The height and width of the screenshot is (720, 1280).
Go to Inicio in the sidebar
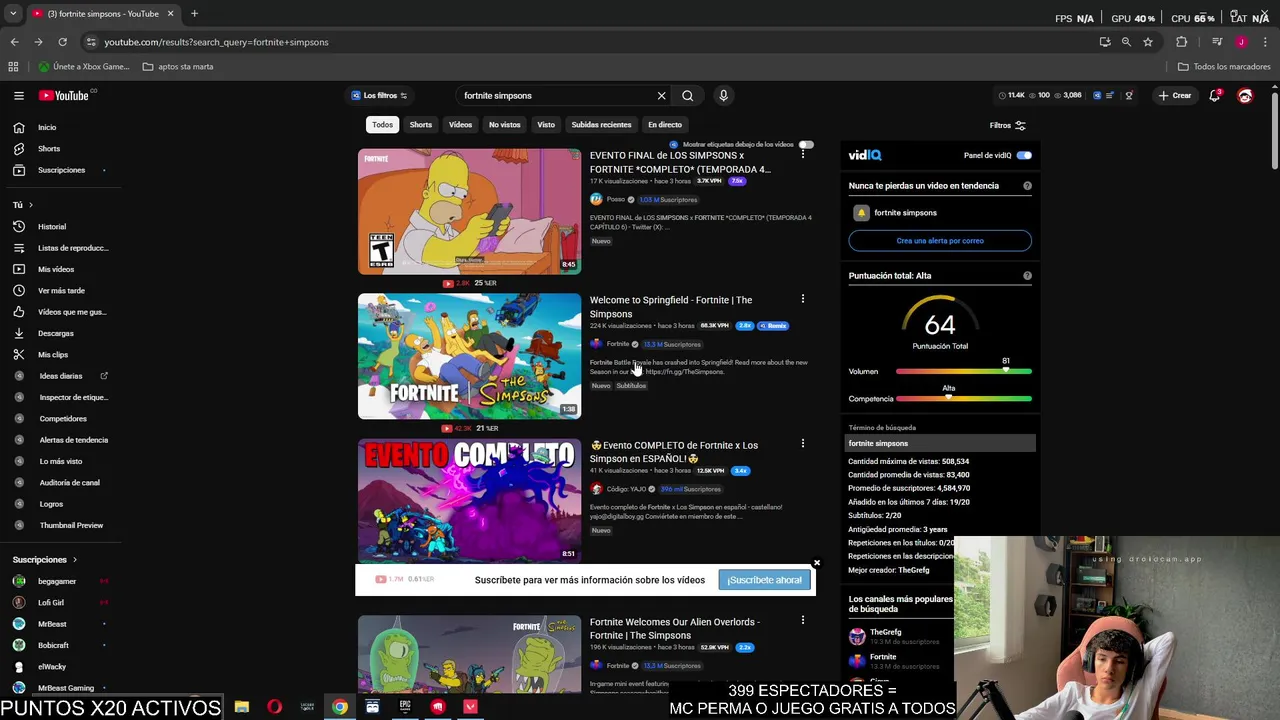click(47, 127)
